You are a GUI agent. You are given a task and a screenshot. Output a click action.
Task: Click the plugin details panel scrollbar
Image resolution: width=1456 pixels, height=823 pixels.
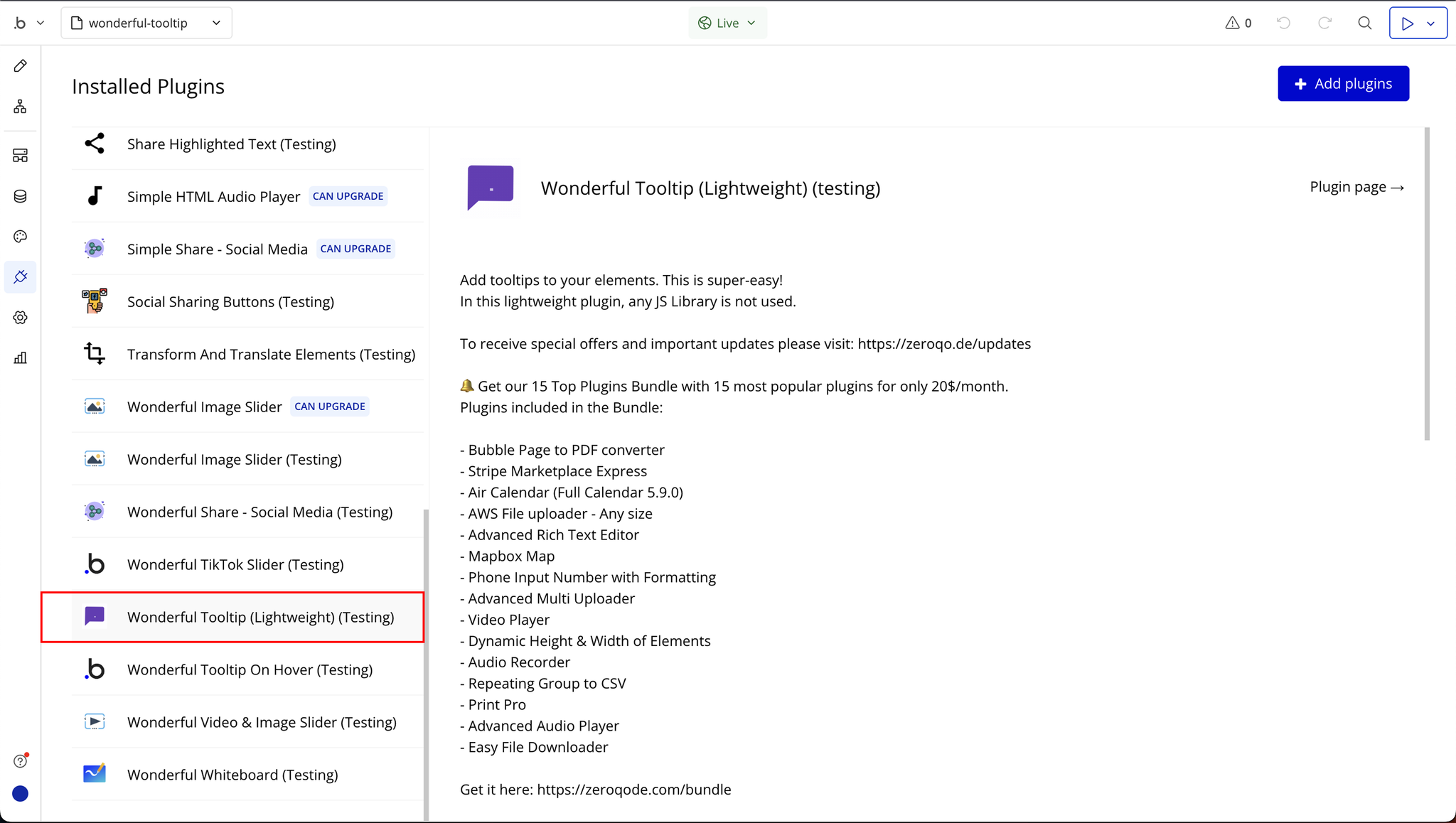click(1426, 284)
